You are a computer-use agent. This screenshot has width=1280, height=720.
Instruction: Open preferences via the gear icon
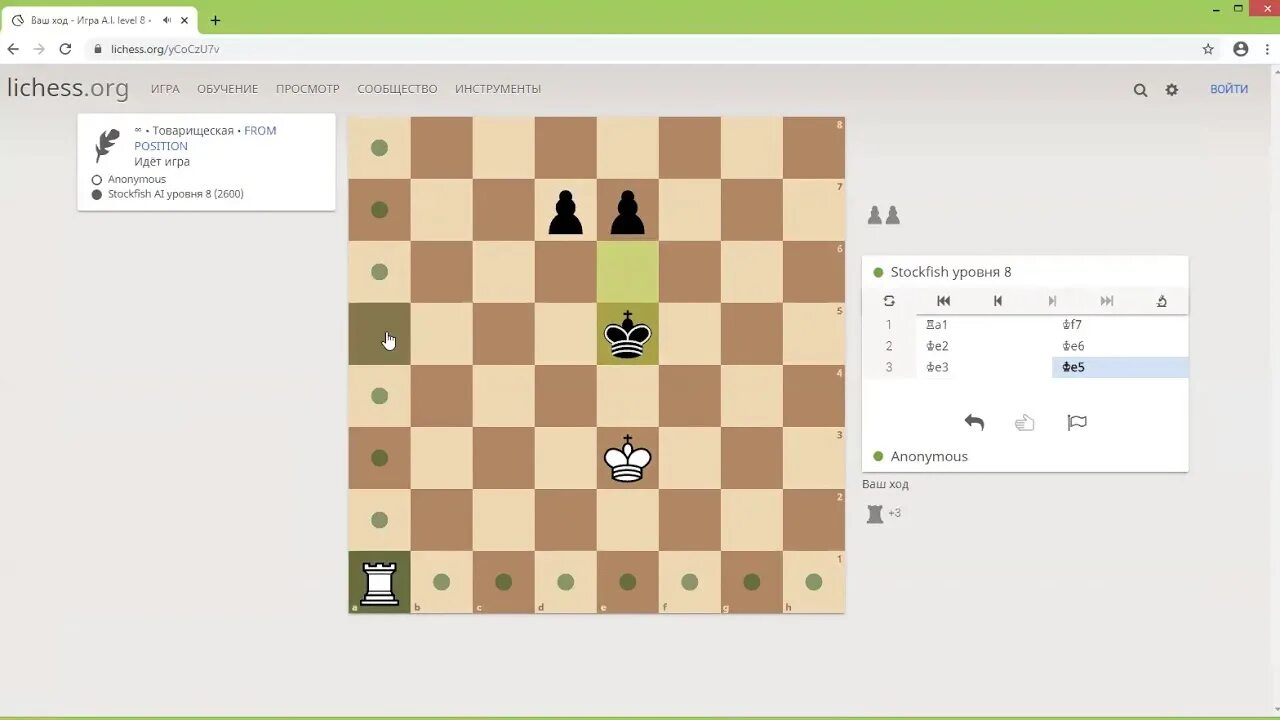coord(1171,89)
